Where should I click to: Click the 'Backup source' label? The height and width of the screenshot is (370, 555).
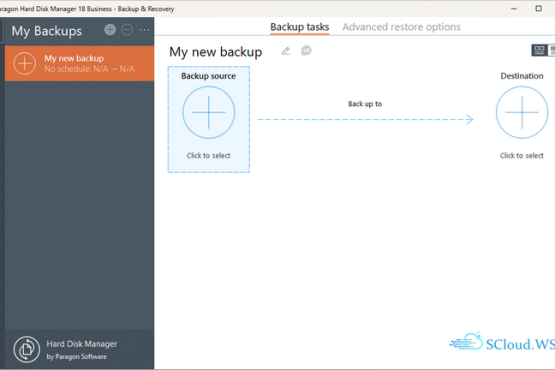point(208,76)
